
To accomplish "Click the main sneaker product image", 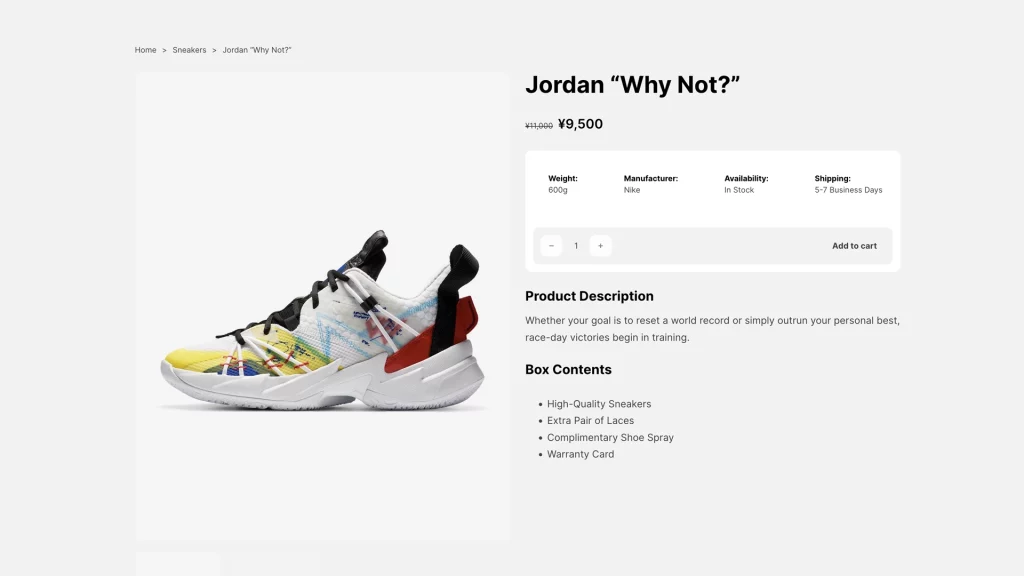I will [323, 306].
